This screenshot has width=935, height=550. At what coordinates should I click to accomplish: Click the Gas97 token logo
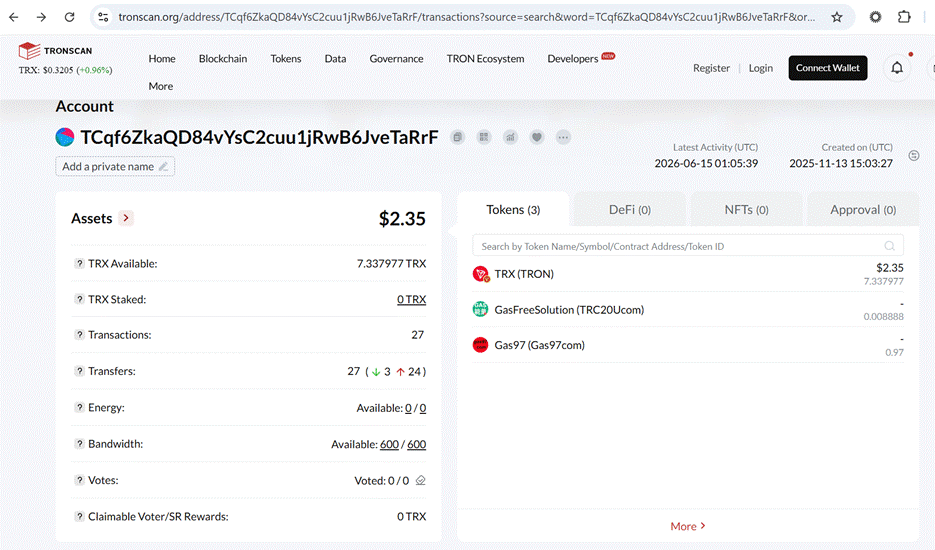[x=480, y=345]
